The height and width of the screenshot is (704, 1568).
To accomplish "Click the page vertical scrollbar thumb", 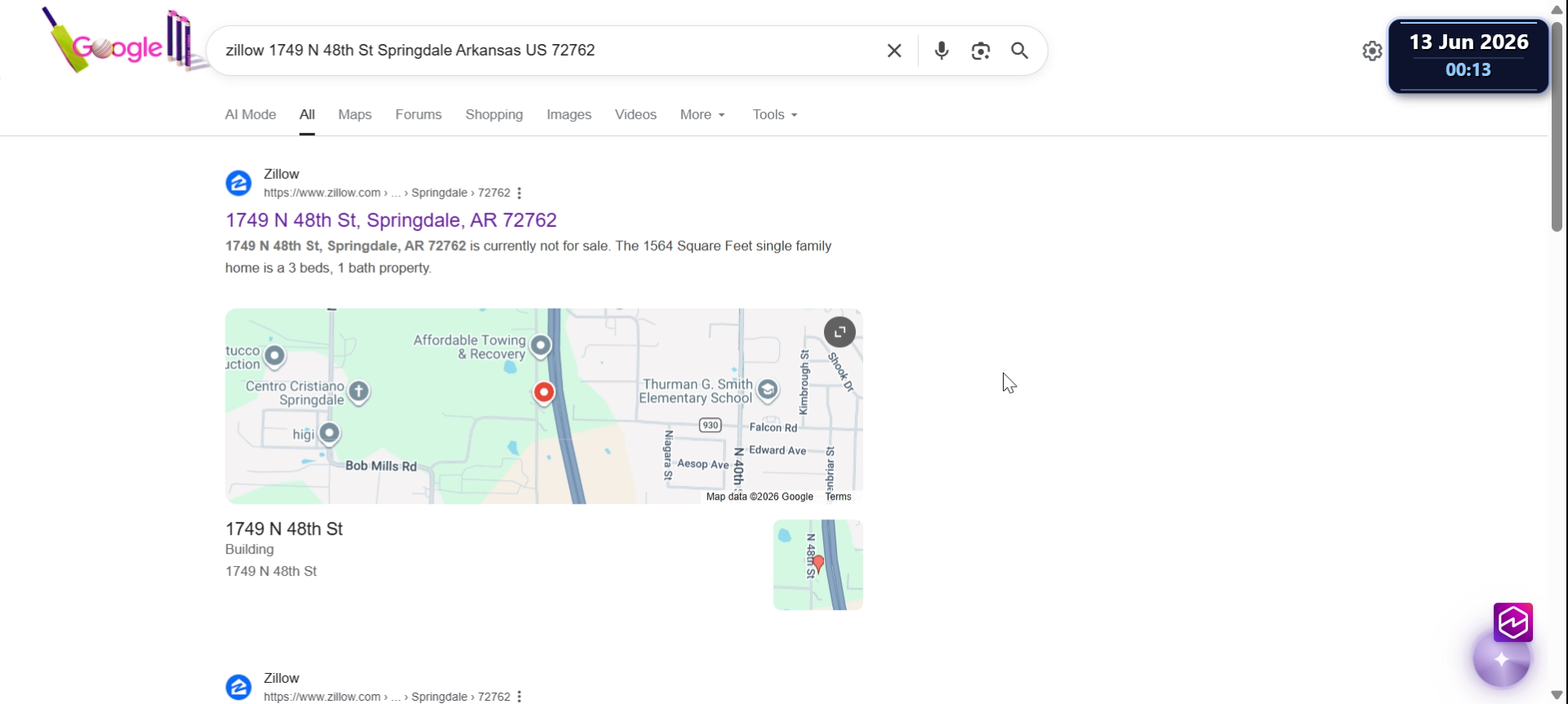I will point(1557,127).
